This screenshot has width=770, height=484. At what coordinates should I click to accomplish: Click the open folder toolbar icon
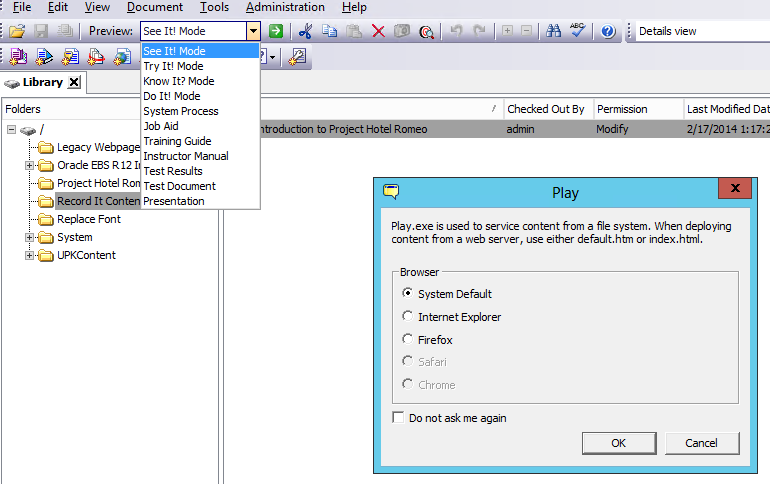17,32
